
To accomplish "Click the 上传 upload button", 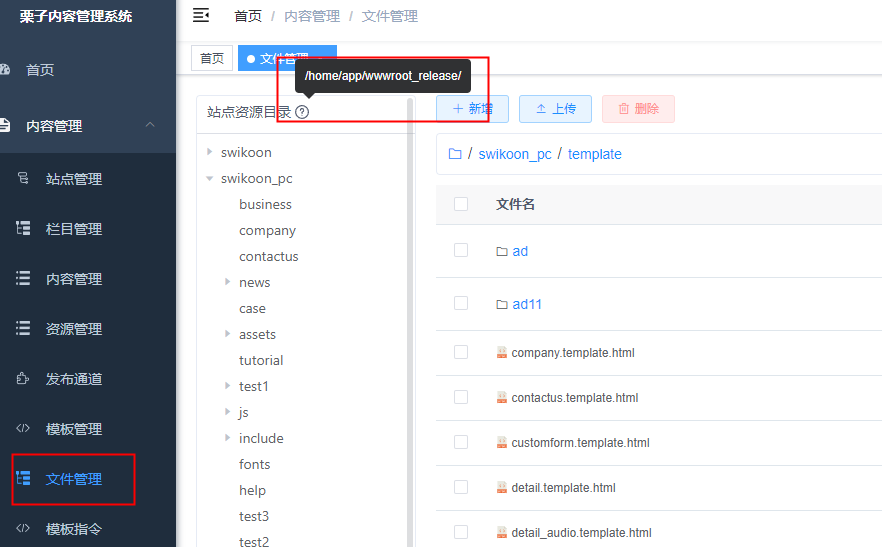I will tap(555, 109).
